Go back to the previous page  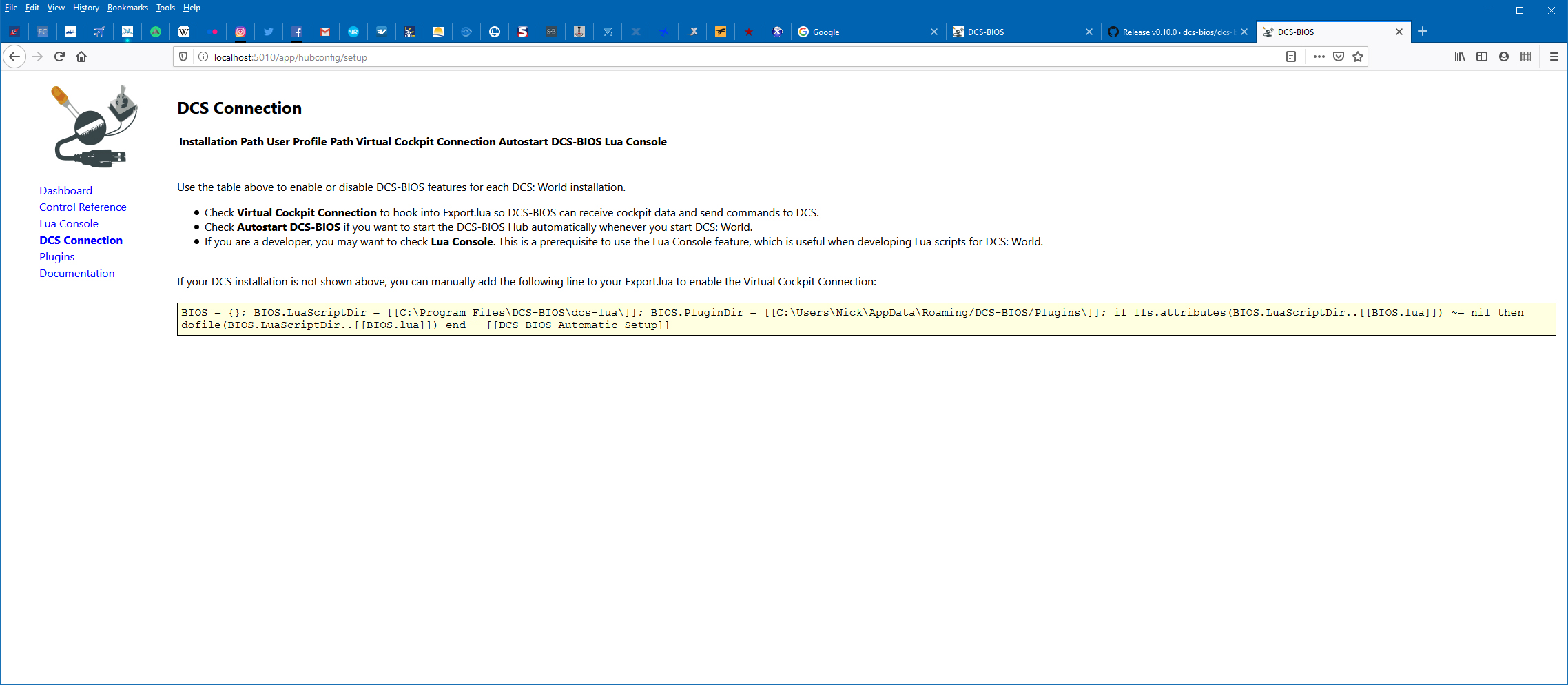14,57
